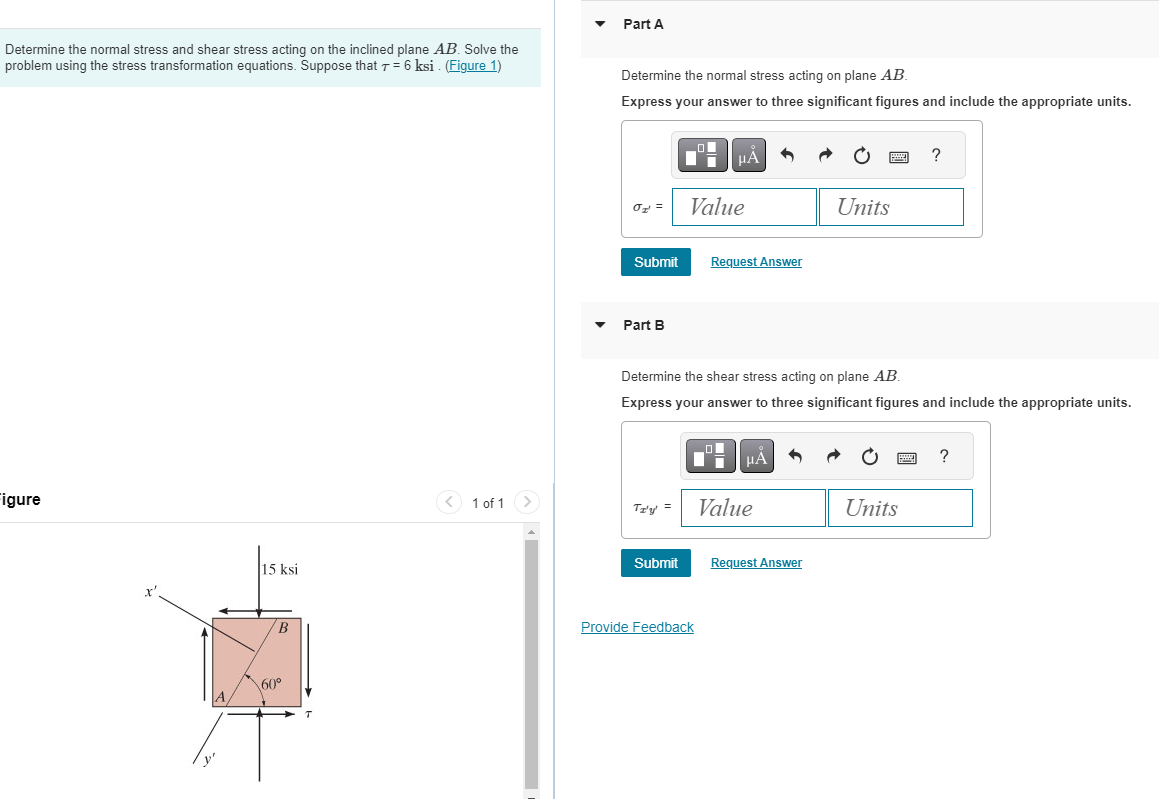The width and height of the screenshot is (1159, 799).
Task: Show keyboard shortcuts in Part A
Action: 899,157
